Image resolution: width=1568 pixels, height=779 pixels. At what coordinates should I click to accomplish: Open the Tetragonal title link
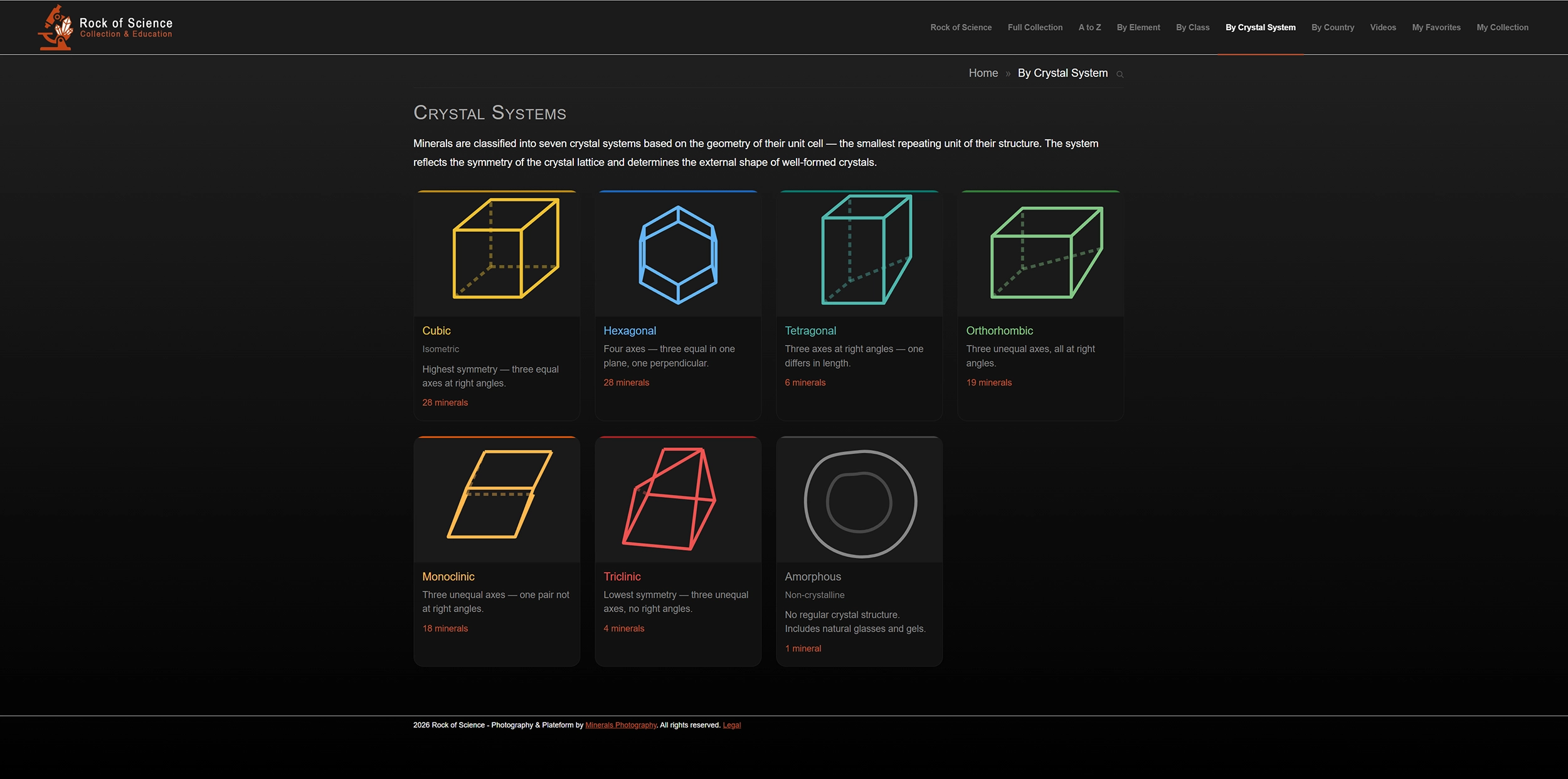coord(810,331)
